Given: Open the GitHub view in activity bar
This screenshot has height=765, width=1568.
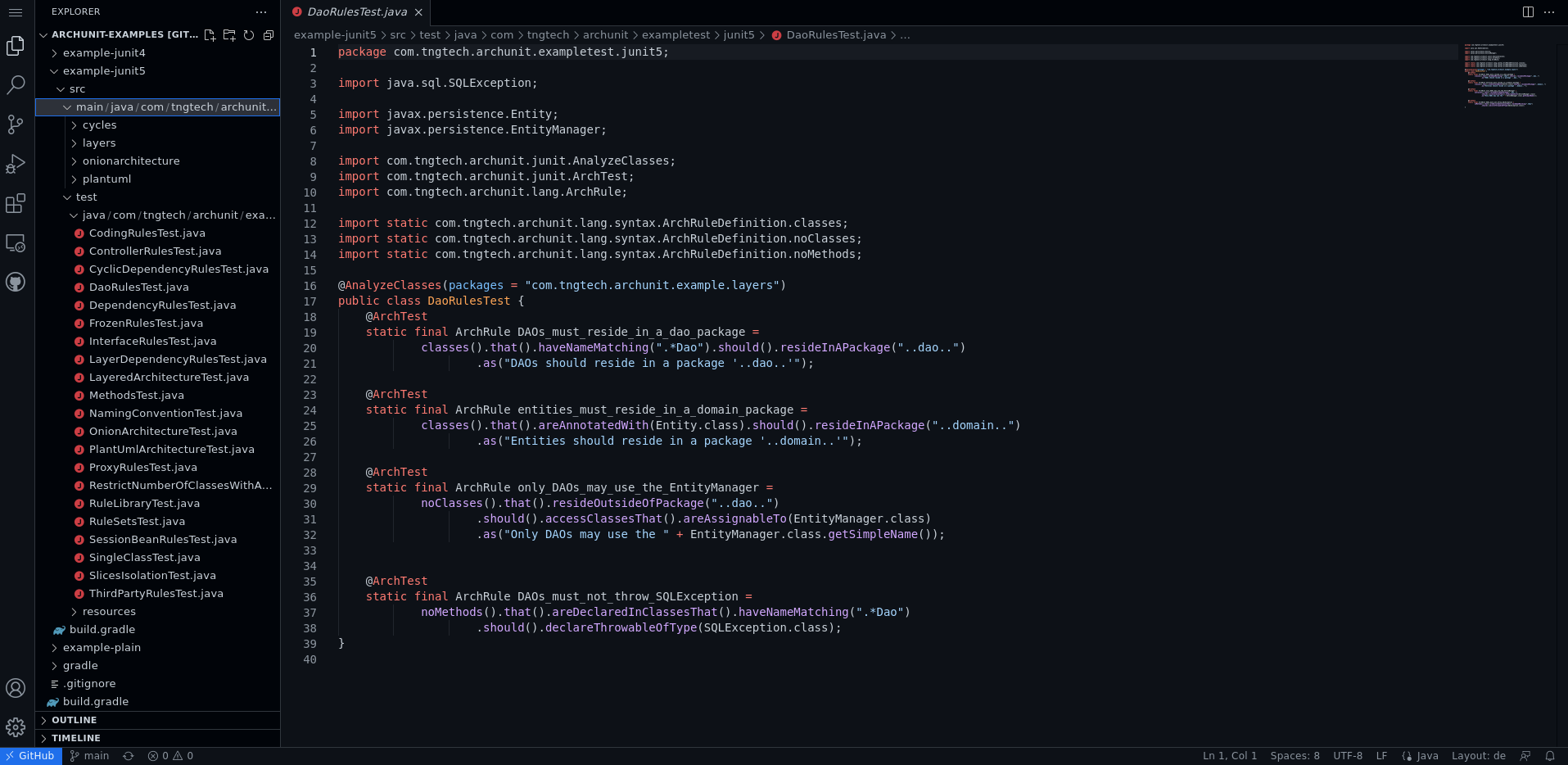Looking at the screenshot, I should coord(16,283).
